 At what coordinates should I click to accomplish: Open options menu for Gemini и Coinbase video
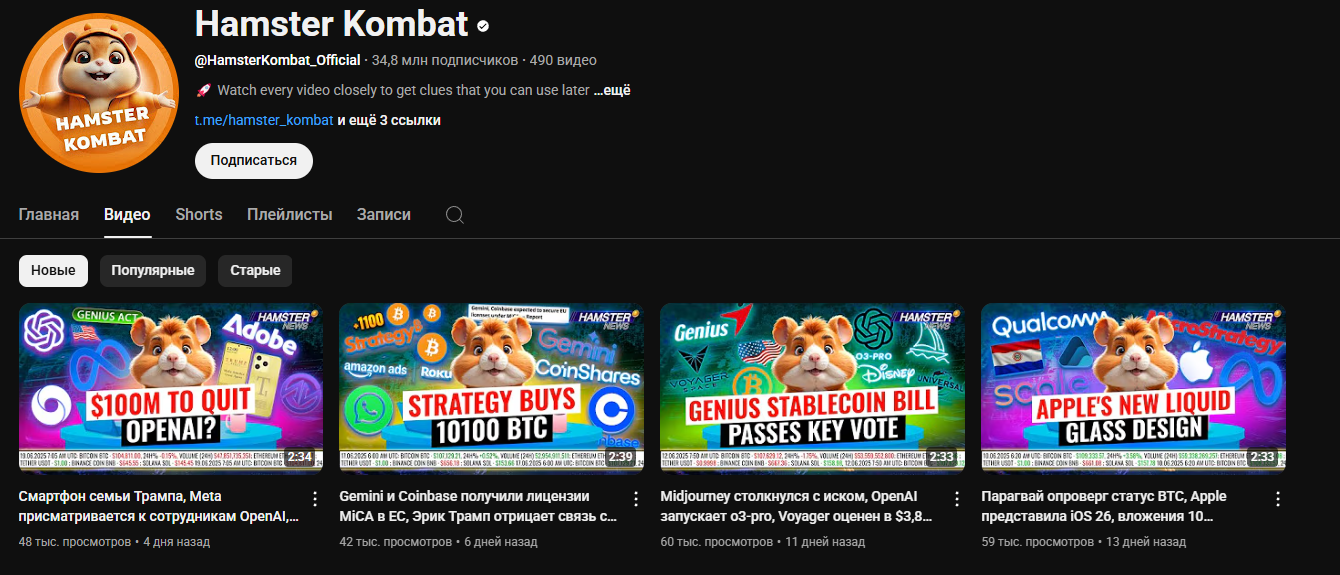pos(636,498)
